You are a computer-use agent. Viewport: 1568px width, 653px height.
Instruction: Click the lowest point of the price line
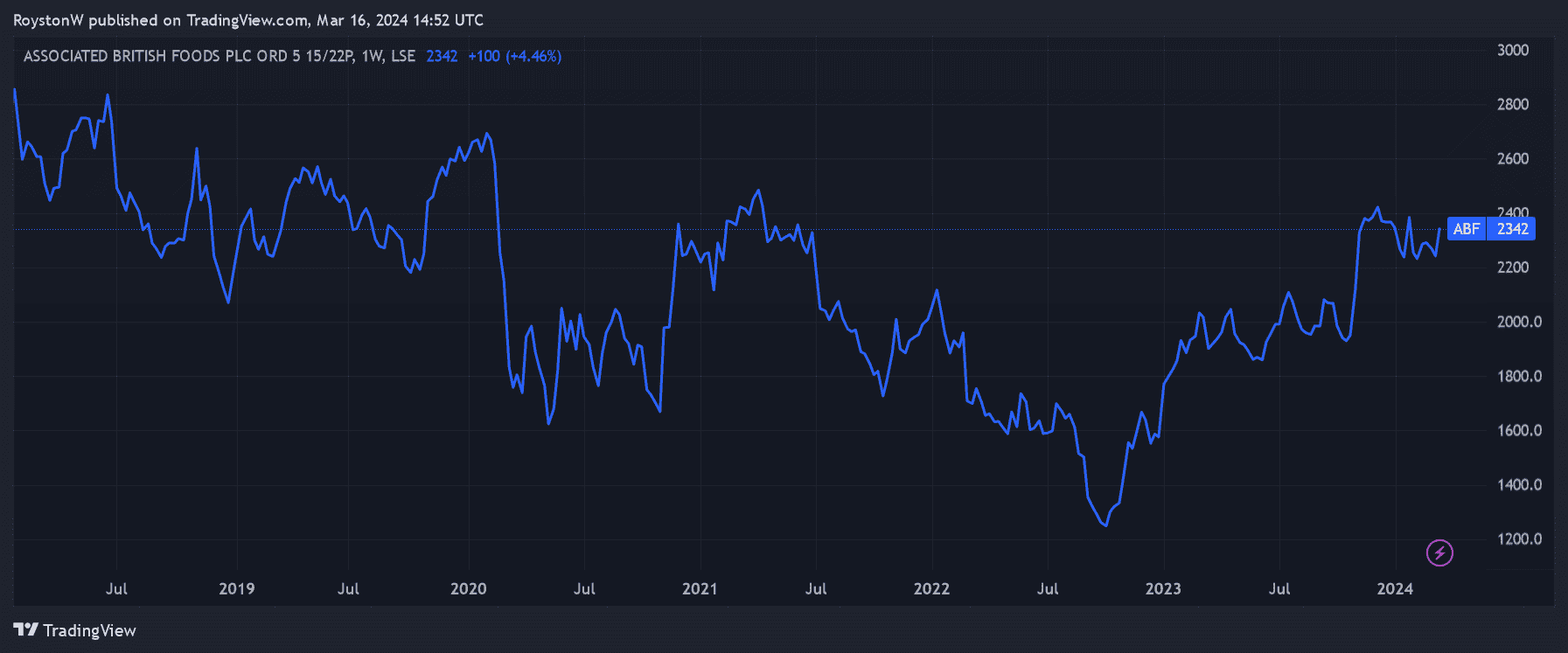click(1106, 525)
